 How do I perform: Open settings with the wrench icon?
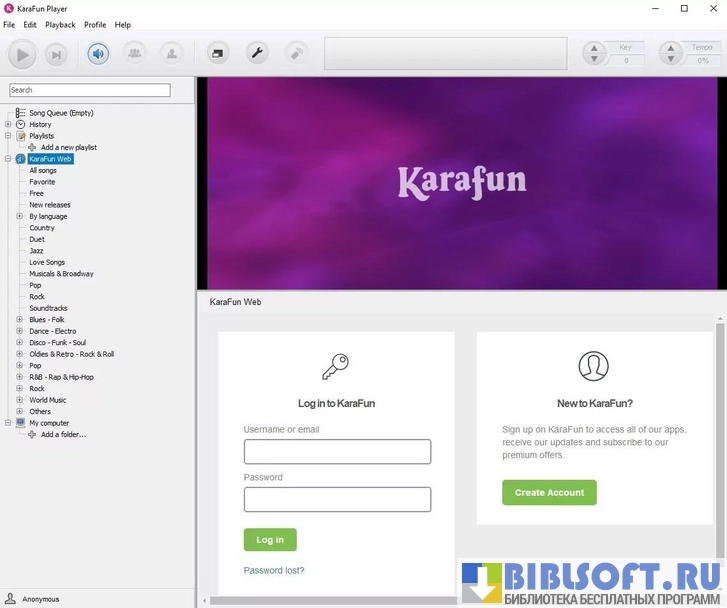(x=257, y=54)
